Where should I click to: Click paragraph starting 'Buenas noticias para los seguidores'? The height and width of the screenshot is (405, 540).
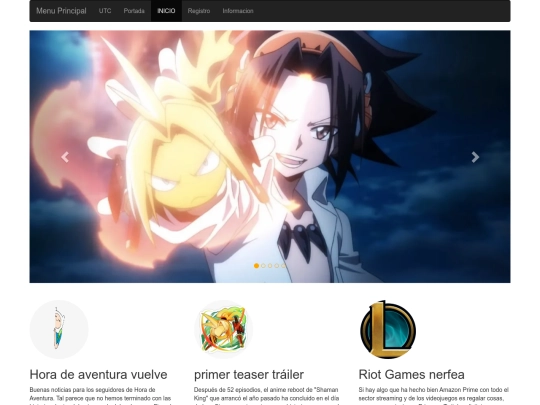(x=101, y=396)
